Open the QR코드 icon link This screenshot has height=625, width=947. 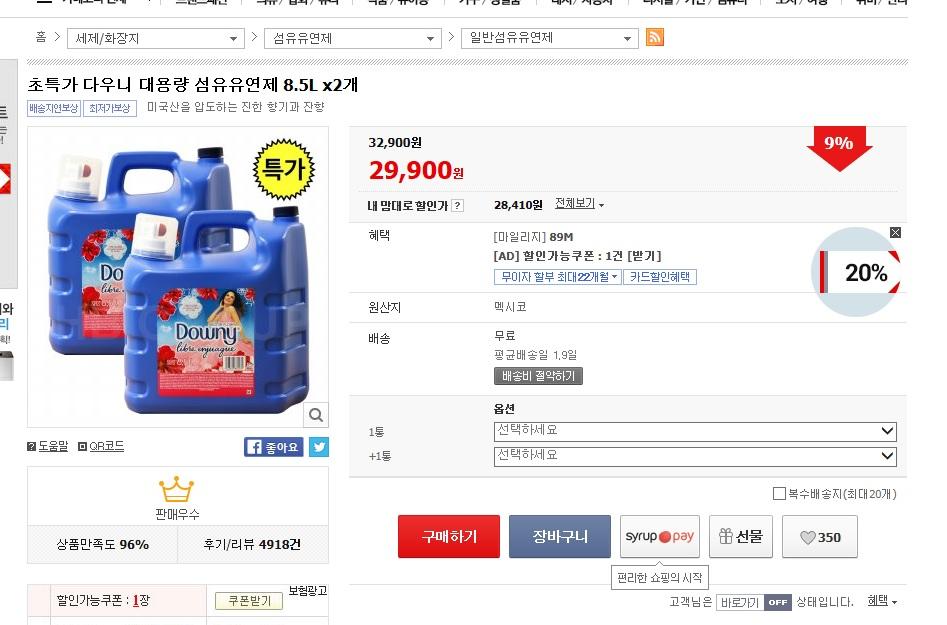click(82, 446)
